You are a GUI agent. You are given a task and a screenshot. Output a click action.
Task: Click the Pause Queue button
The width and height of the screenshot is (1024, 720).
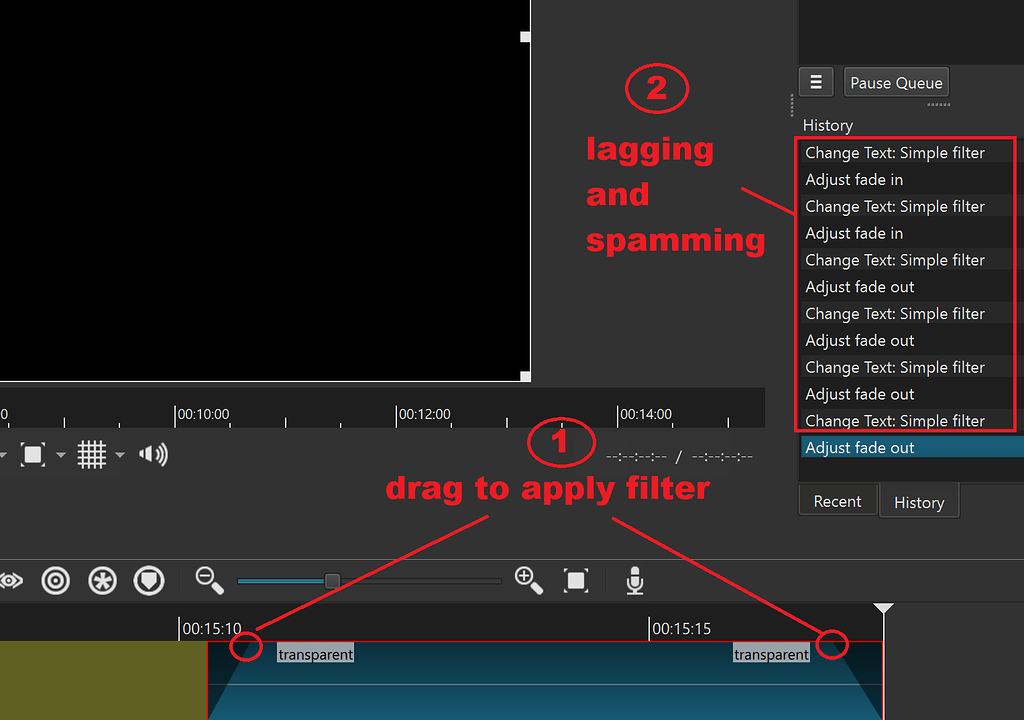(x=895, y=82)
